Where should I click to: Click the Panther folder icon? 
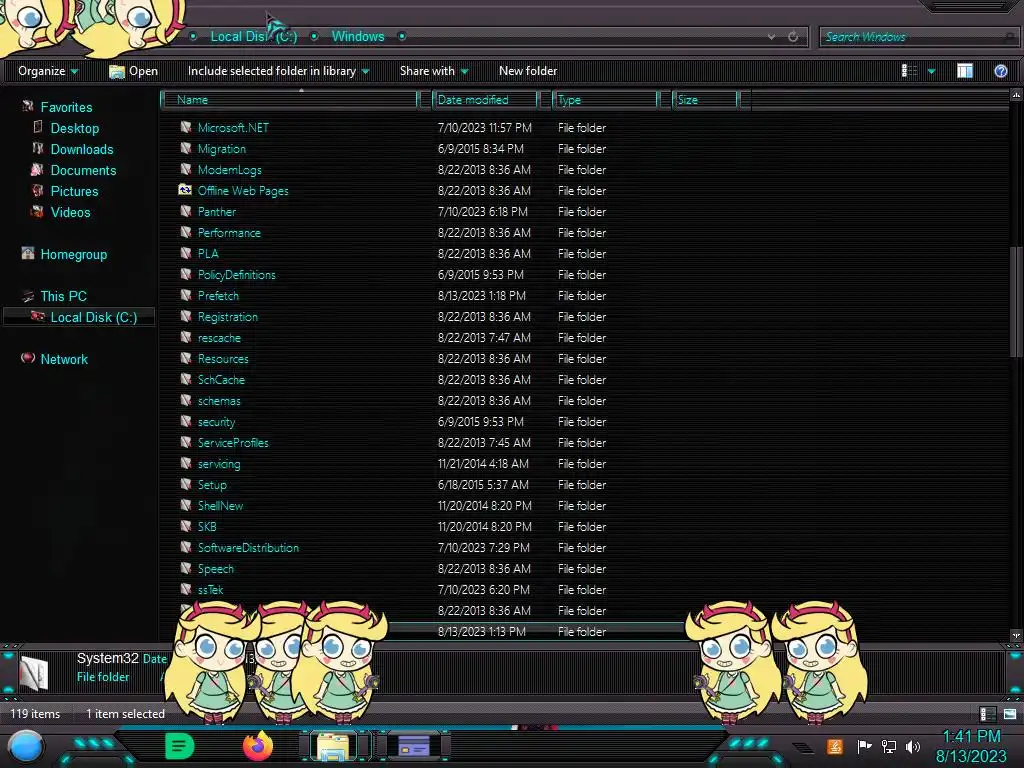[185, 212]
